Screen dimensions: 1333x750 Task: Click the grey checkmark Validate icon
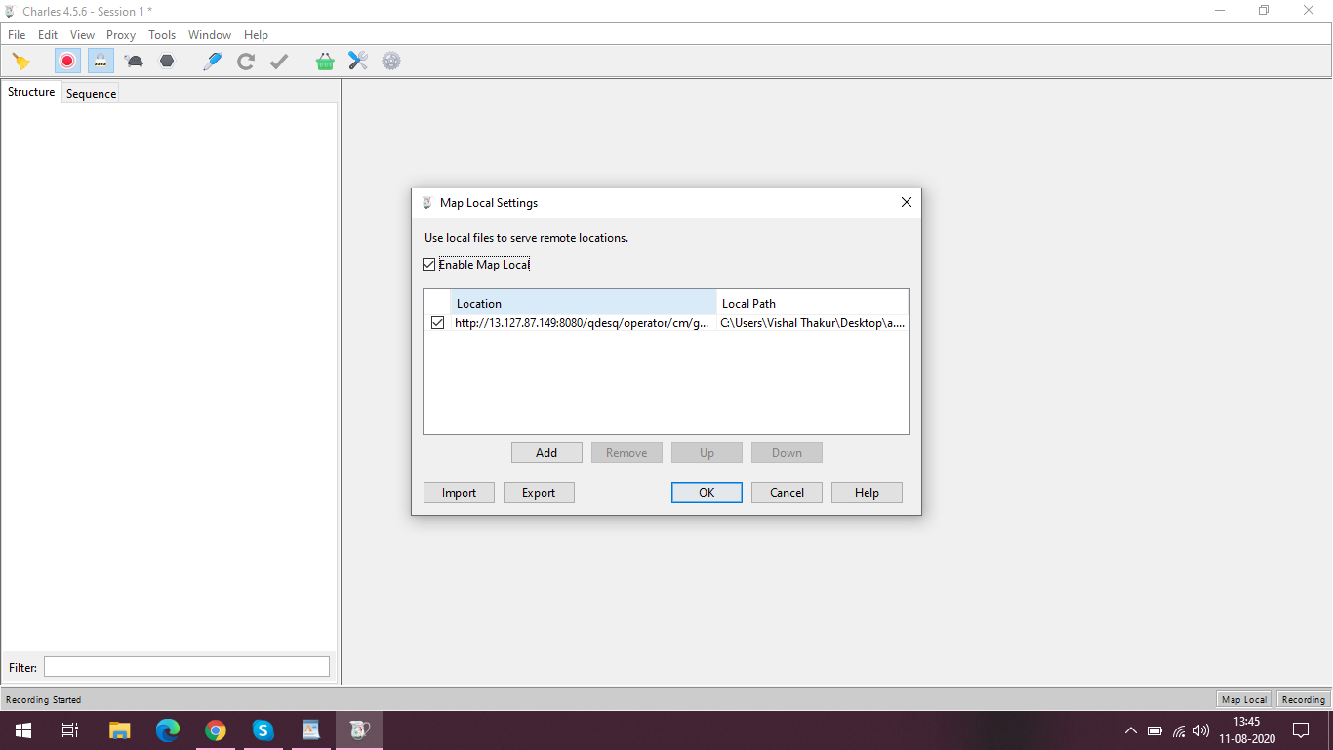coord(279,61)
